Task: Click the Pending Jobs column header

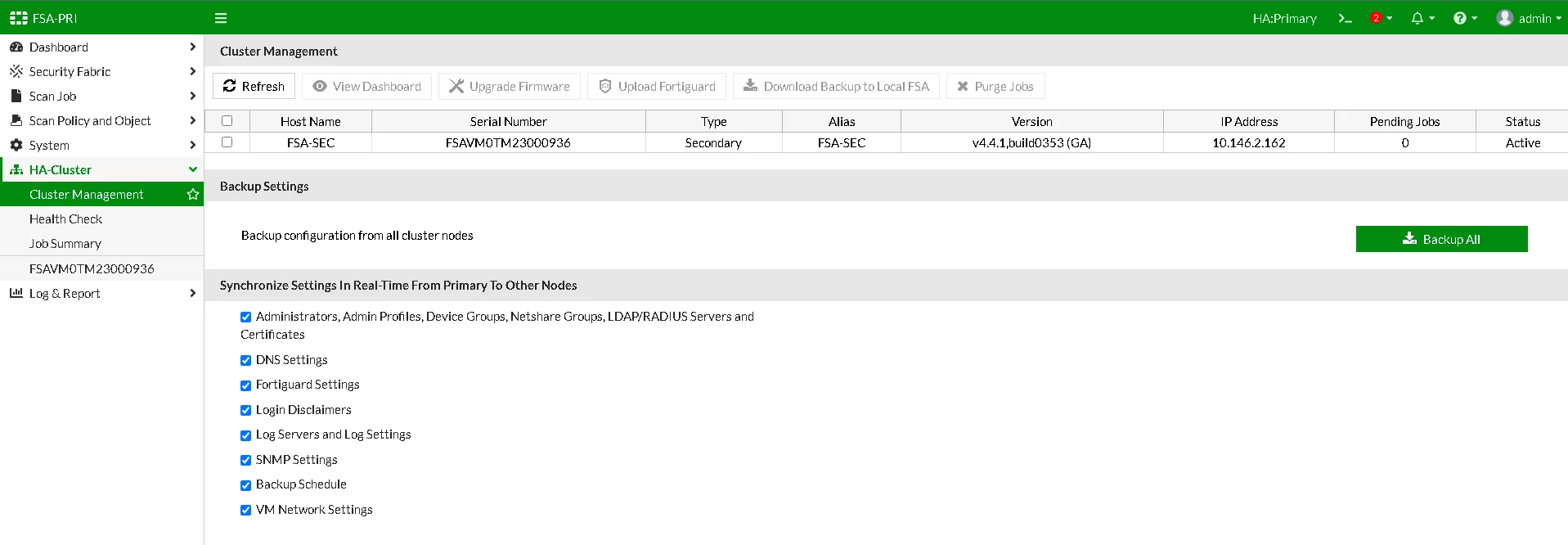Action: coord(1405,121)
